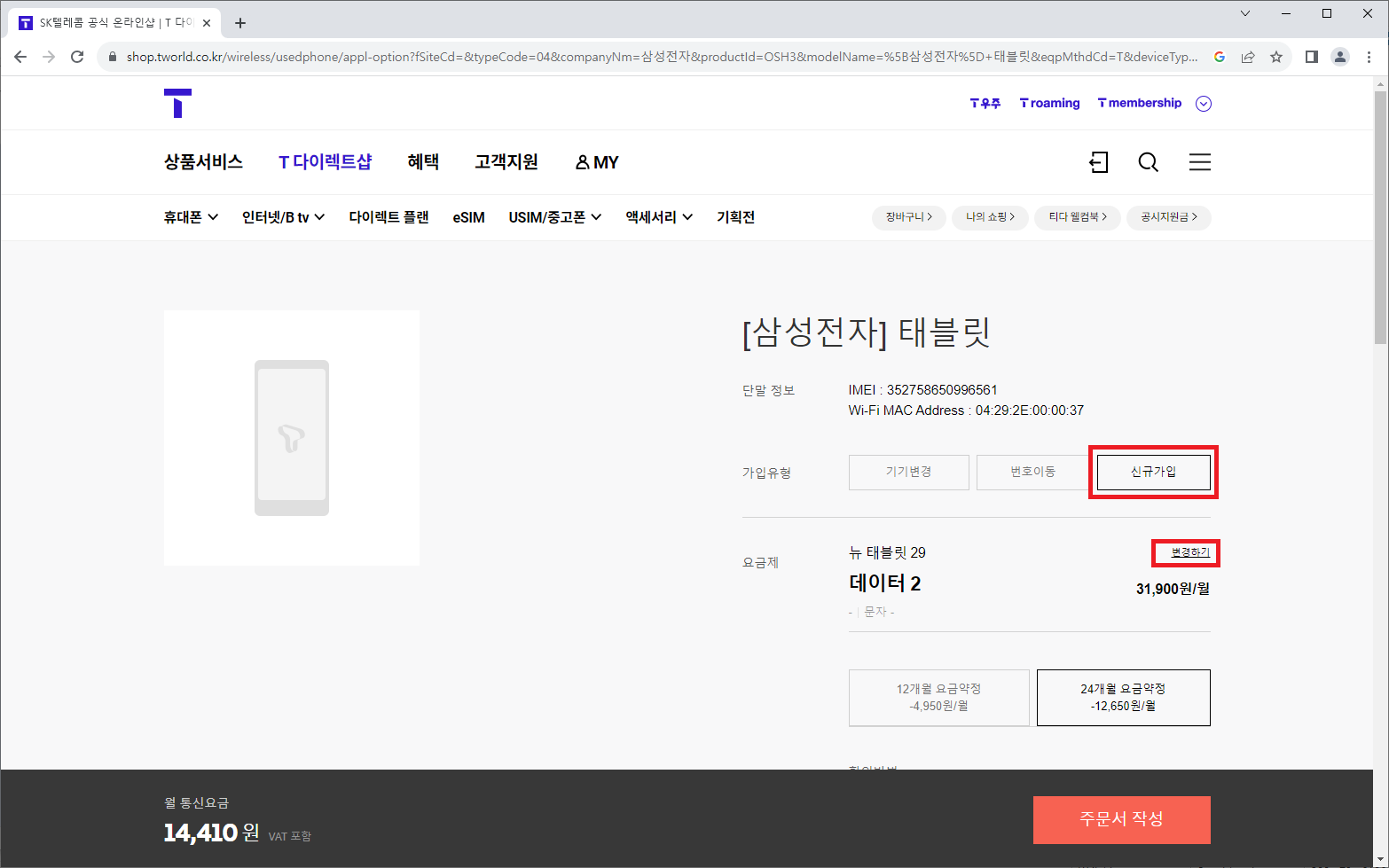Click 변경하기 to change the plan
This screenshot has height=868, width=1389.
pos(1190,552)
